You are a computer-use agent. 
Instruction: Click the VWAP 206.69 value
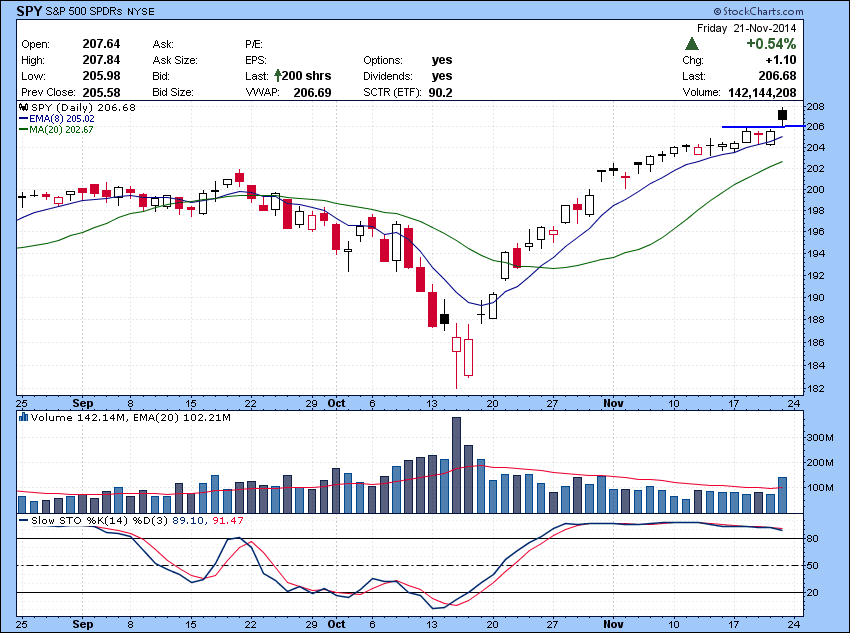311,92
